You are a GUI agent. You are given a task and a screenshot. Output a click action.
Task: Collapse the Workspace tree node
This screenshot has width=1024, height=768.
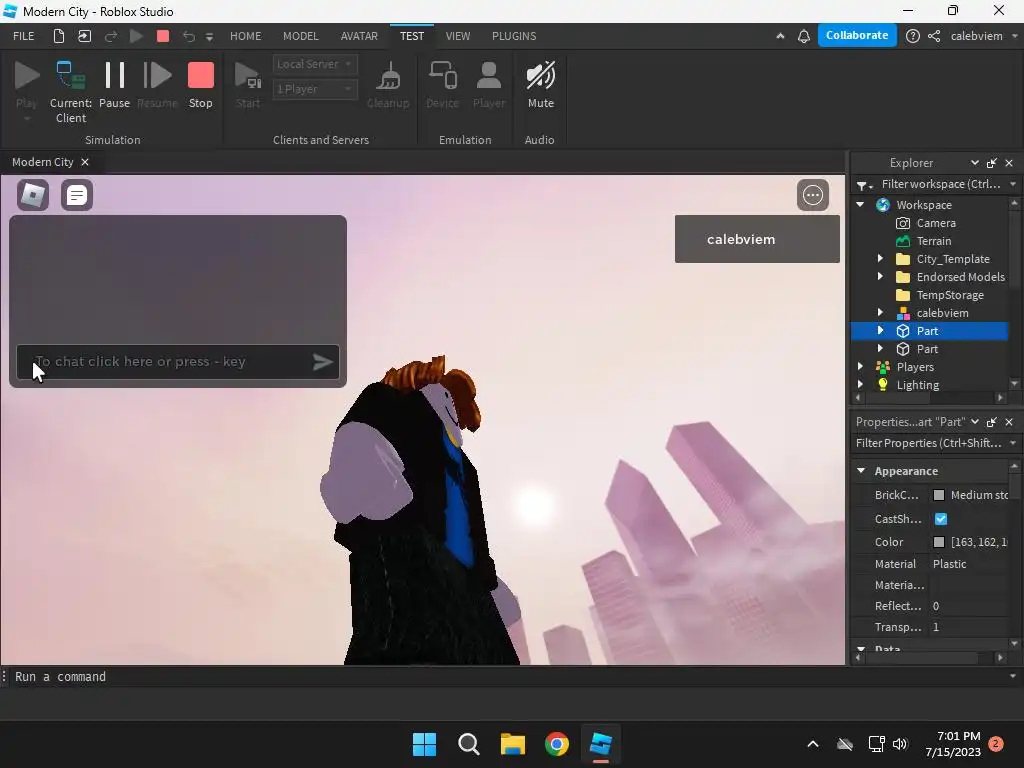[x=860, y=204]
